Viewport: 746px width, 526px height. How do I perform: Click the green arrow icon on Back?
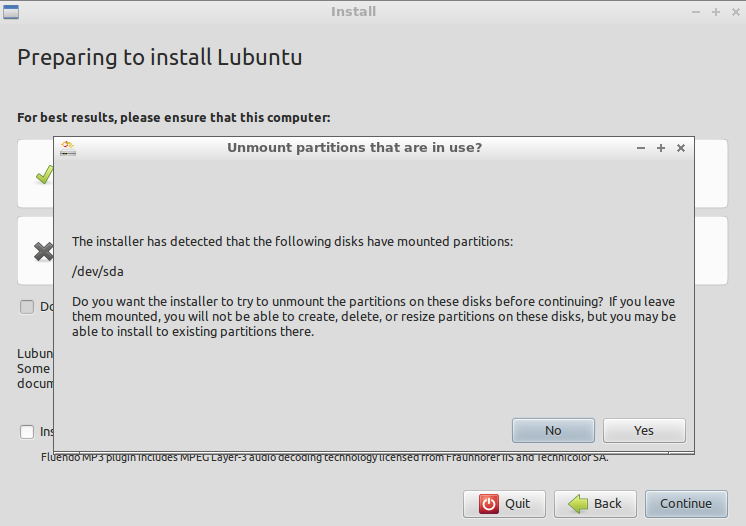click(578, 504)
